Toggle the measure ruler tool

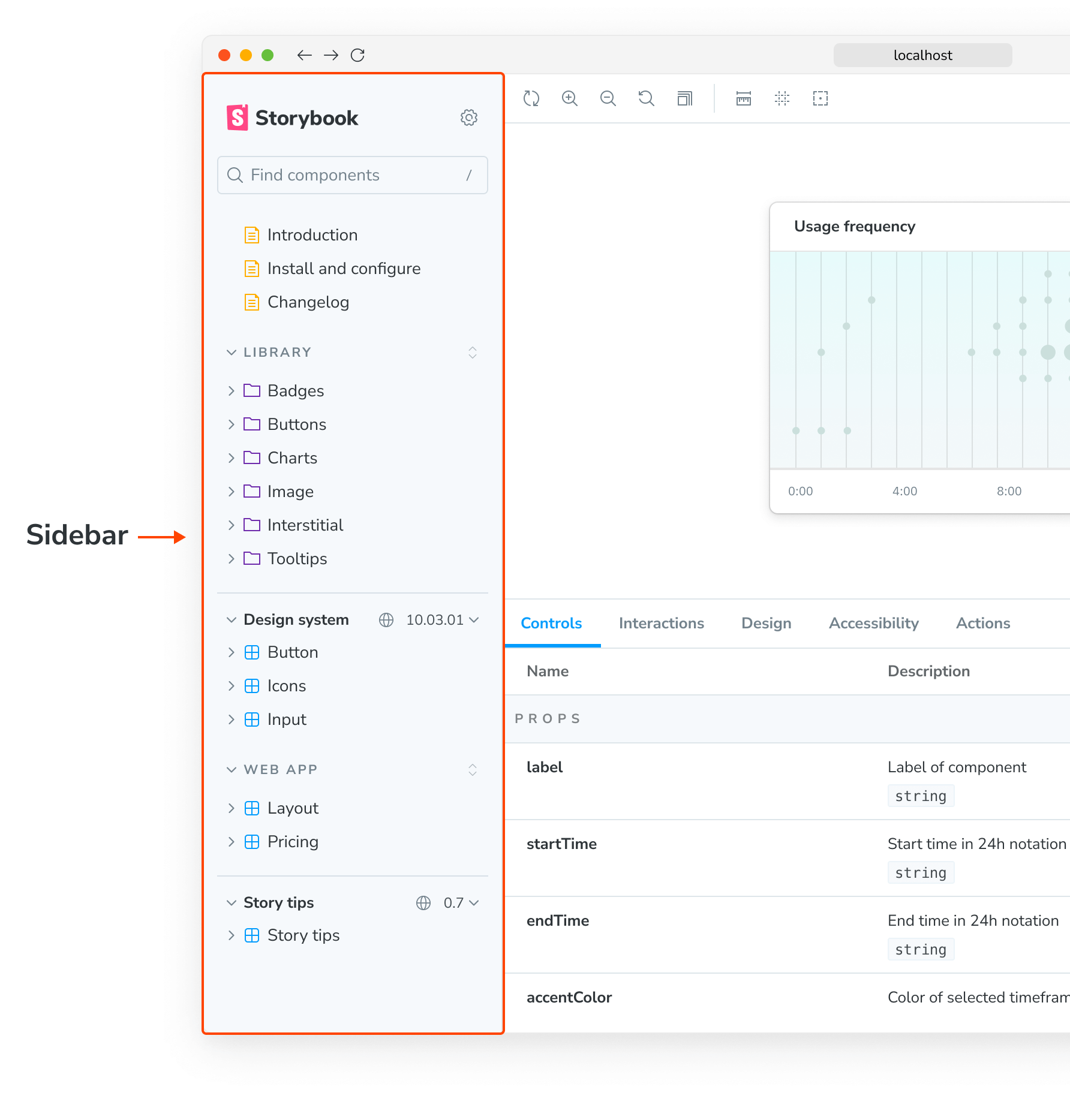click(743, 98)
